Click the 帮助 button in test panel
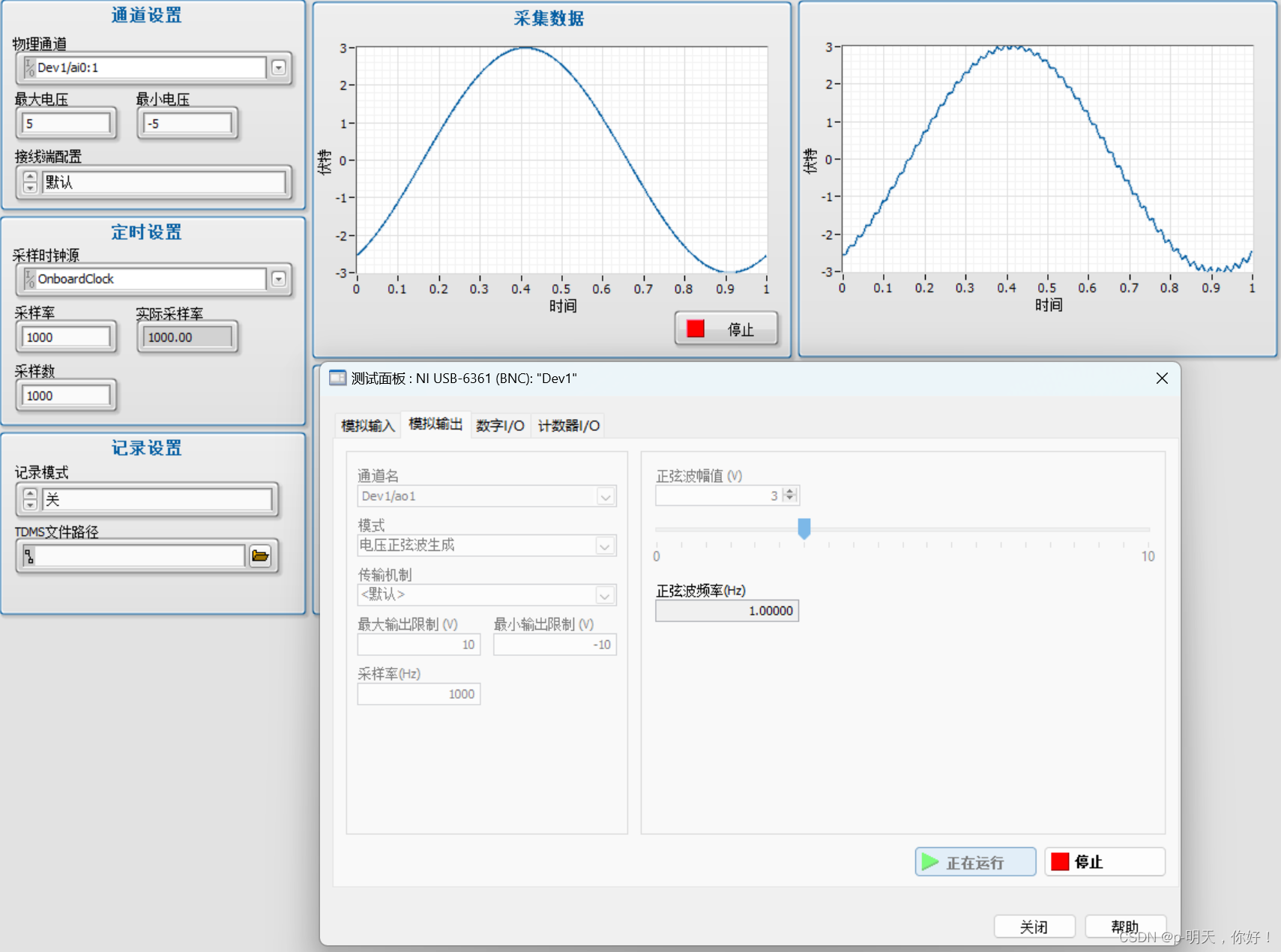The width and height of the screenshot is (1281, 952). click(1125, 927)
